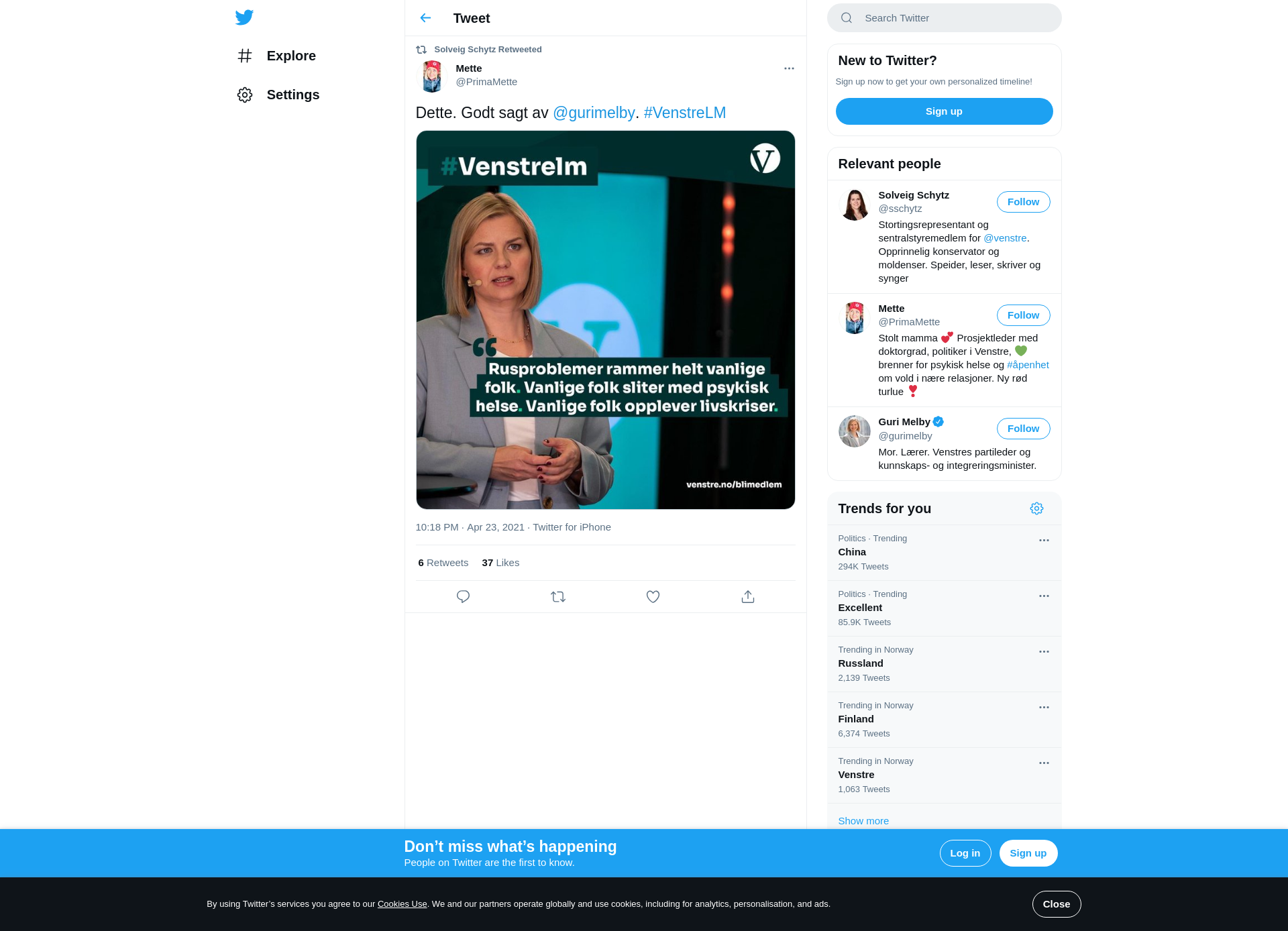Follow Solveig Schytz
Screen dimensions: 1288x931
coord(1023,202)
